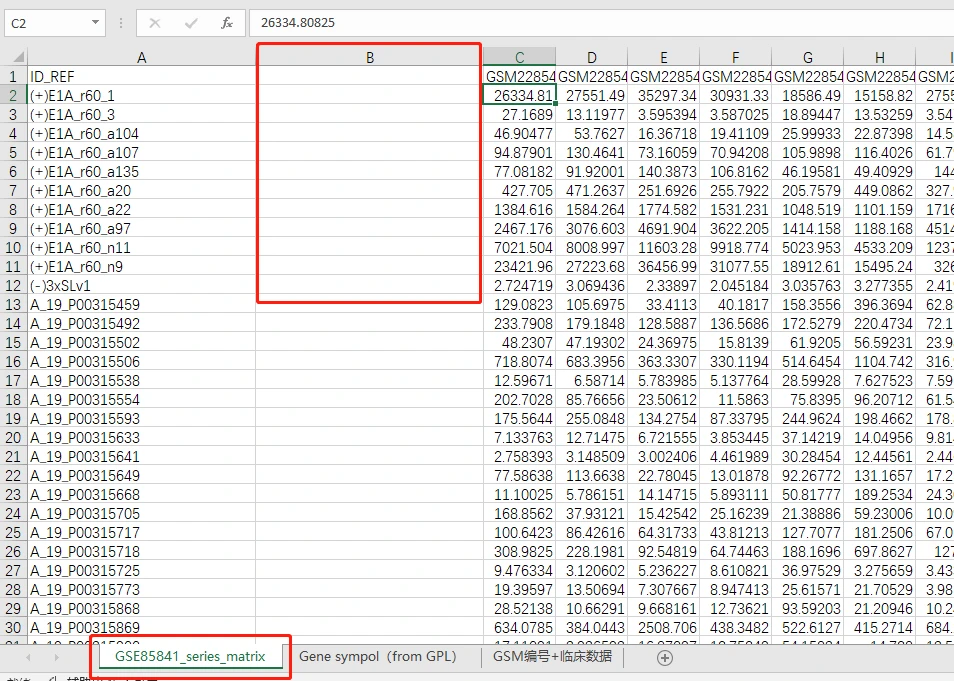Open the Insert Function fx icon
The height and width of the screenshot is (681, 954).
[x=227, y=23]
